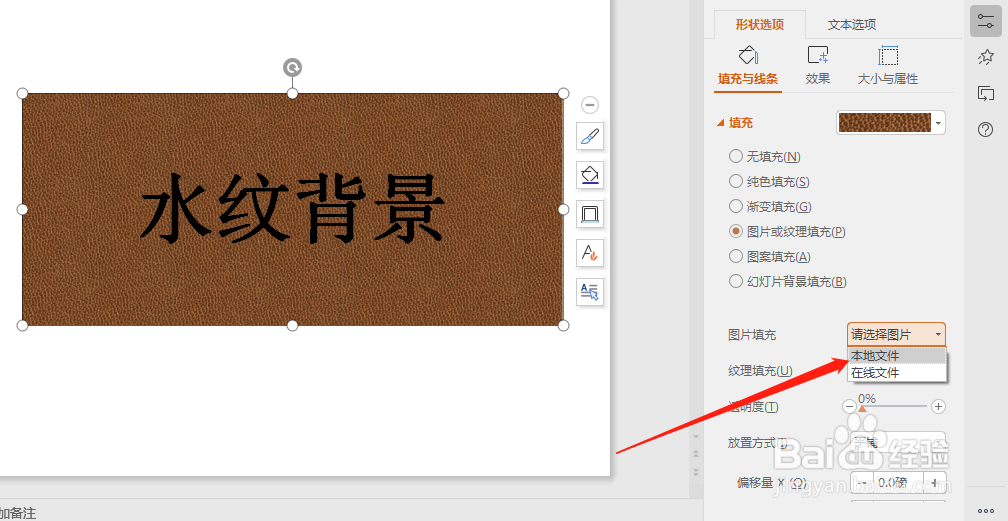
Task: Open the Size and Properties section icon
Action: (x=888, y=55)
